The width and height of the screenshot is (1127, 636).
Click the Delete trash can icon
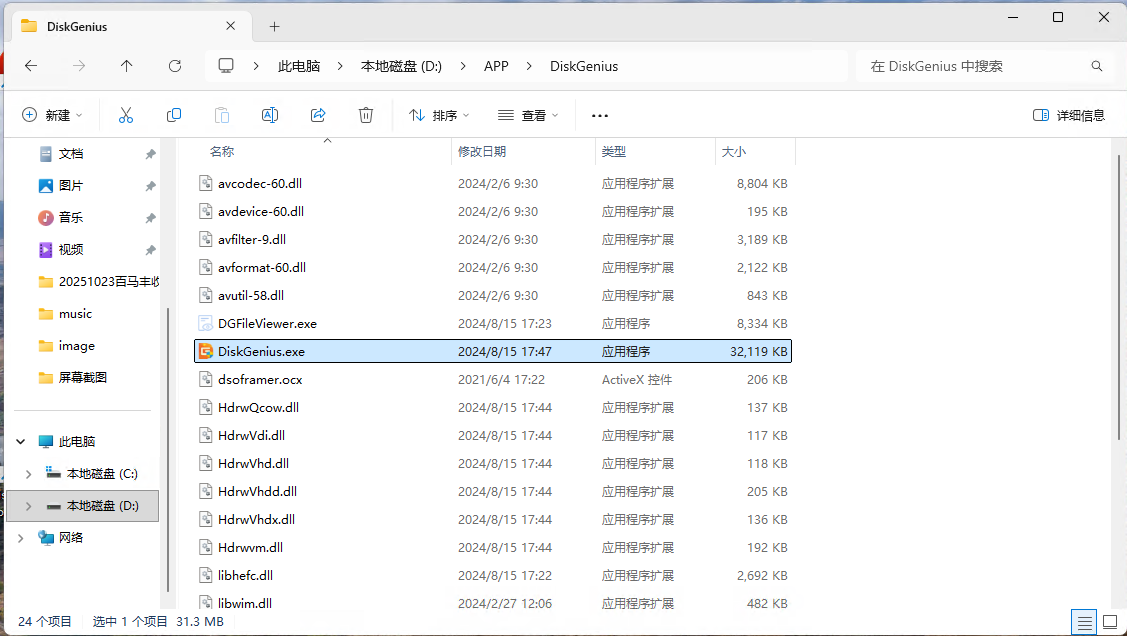[366, 115]
